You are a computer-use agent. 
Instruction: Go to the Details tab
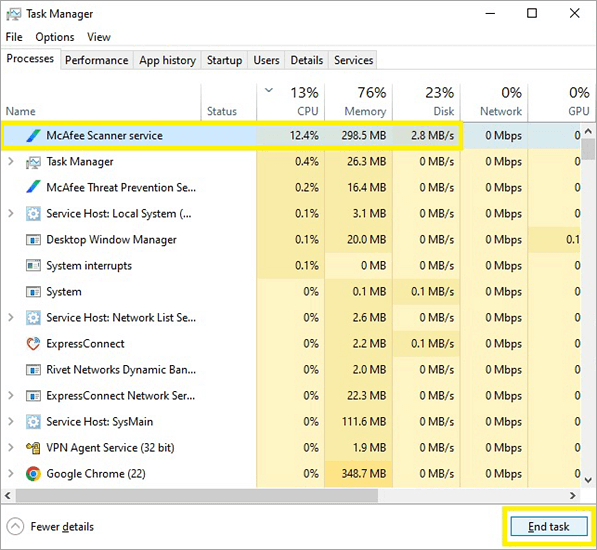306,60
